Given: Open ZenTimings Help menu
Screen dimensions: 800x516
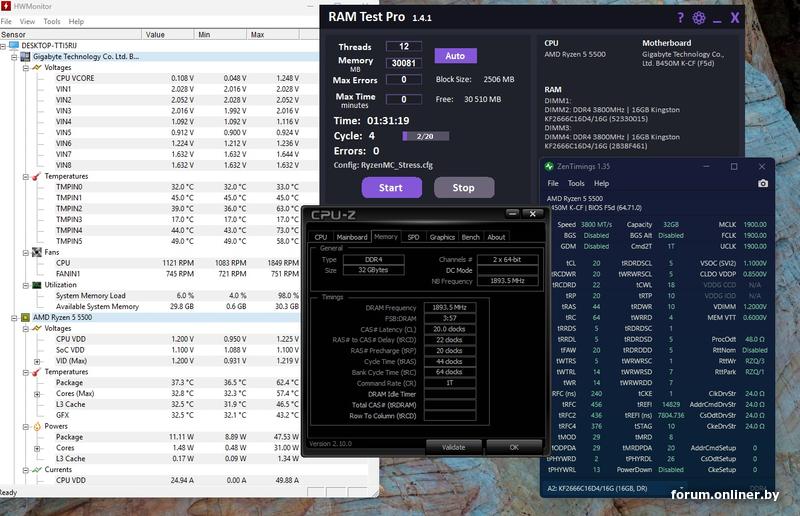Looking at the screenshot, I should click(x=602, y=183).
